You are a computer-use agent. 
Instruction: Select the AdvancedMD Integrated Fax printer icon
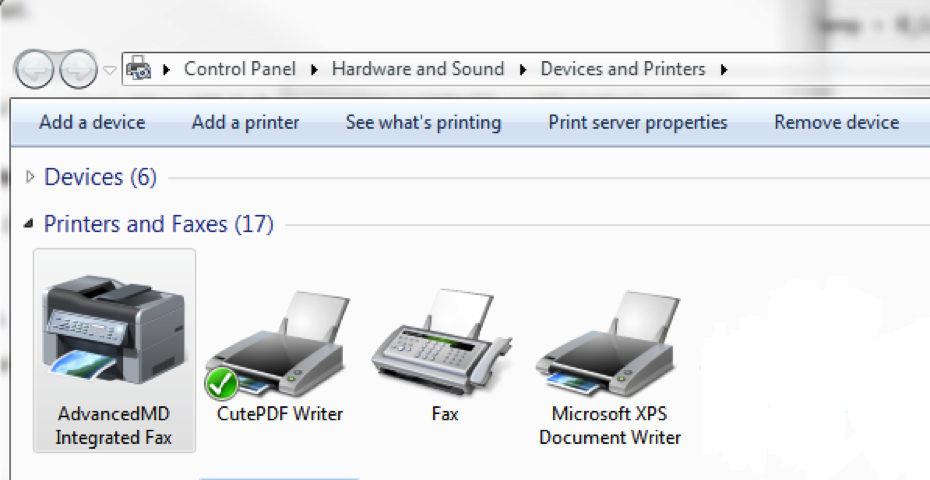pyautogui.click(x=113, y=330)
